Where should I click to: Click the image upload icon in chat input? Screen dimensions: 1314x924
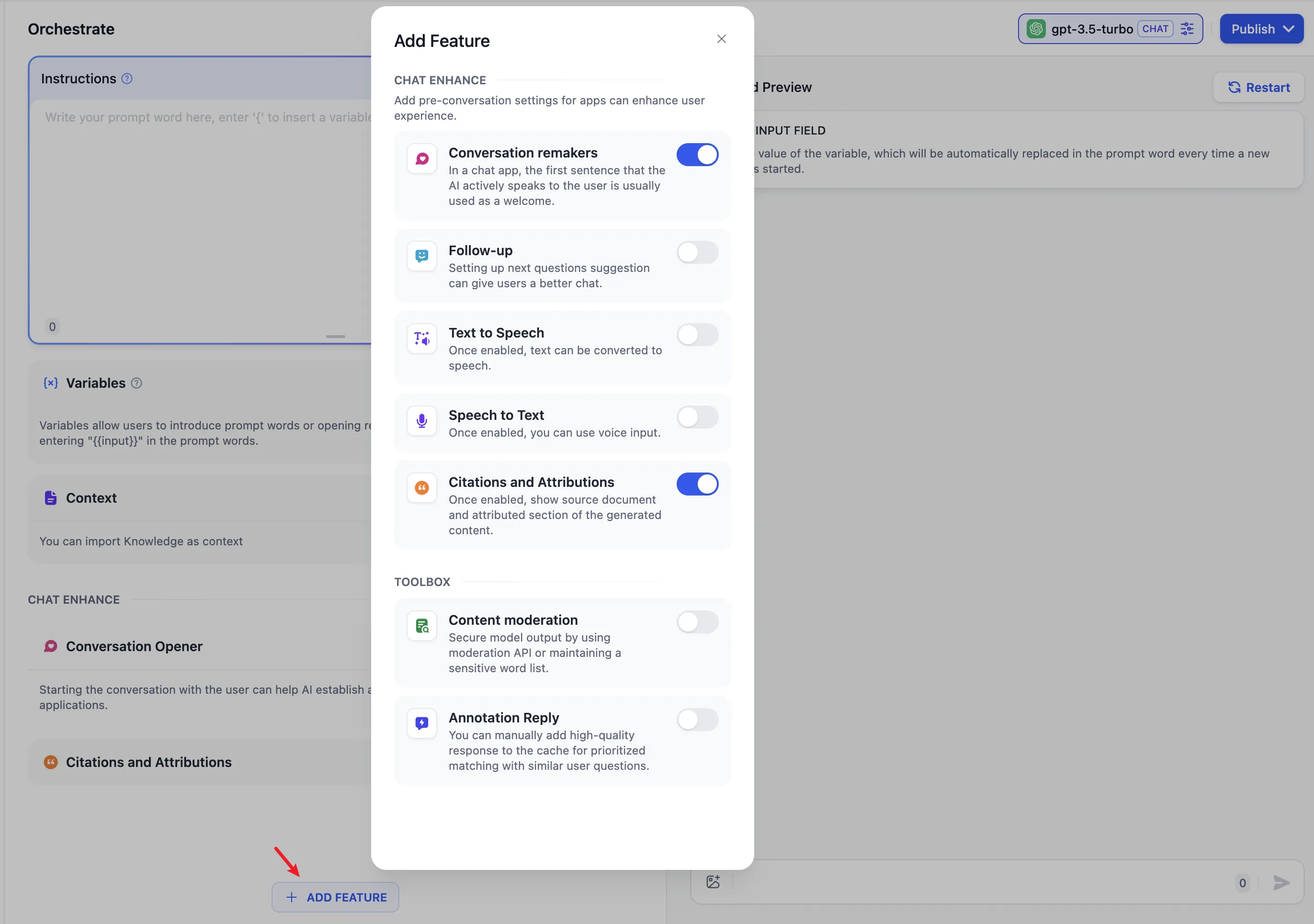[713, 882]
